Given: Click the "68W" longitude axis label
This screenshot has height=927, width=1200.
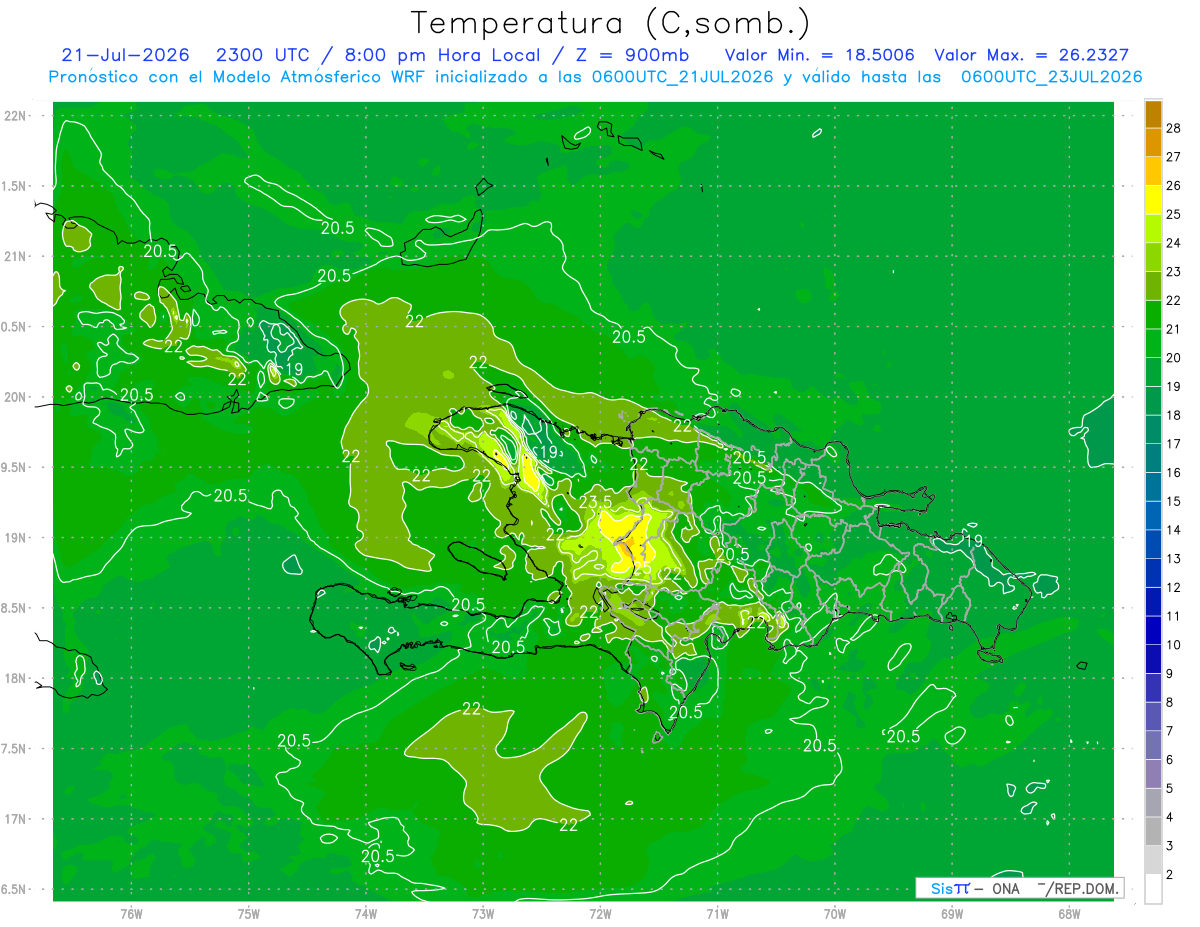Looking at the screenshot, I should [1069, 913].
